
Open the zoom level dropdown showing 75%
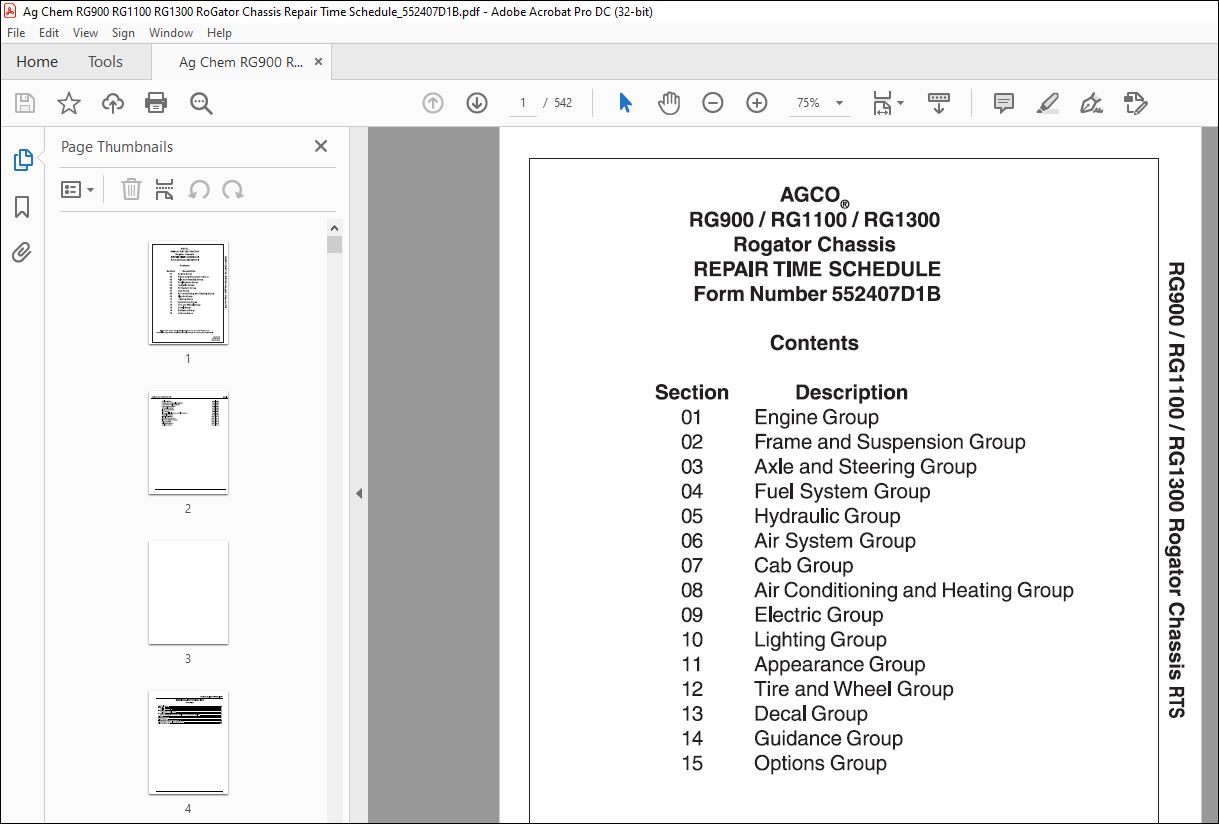point(820,103)
